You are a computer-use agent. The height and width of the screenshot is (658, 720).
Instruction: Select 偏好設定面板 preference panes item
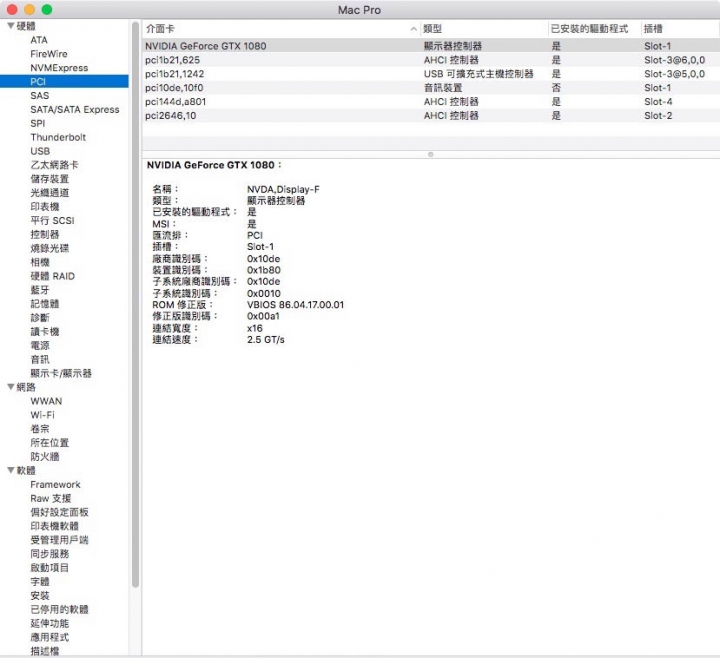(x=59, y=512)
